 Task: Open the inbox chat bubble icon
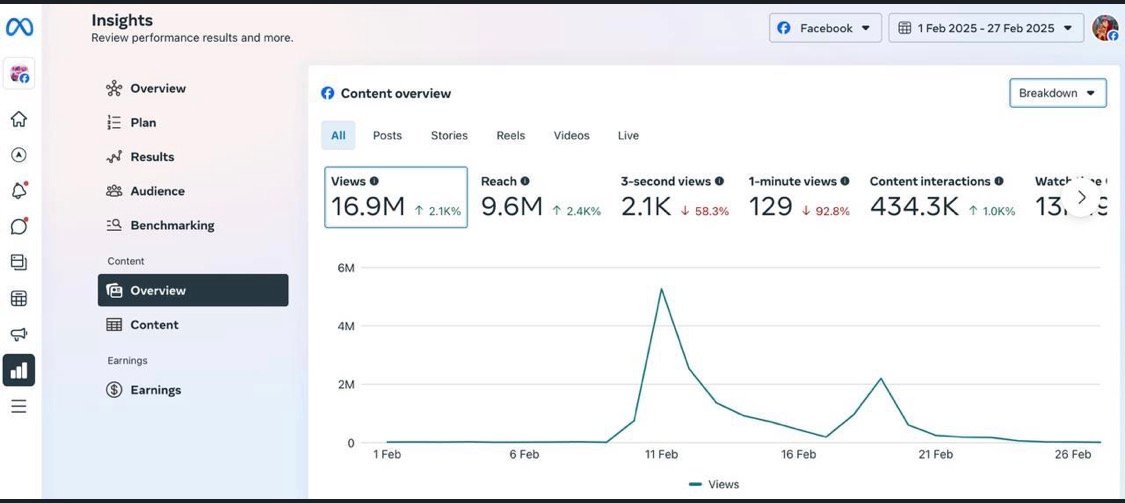(19, 226)
